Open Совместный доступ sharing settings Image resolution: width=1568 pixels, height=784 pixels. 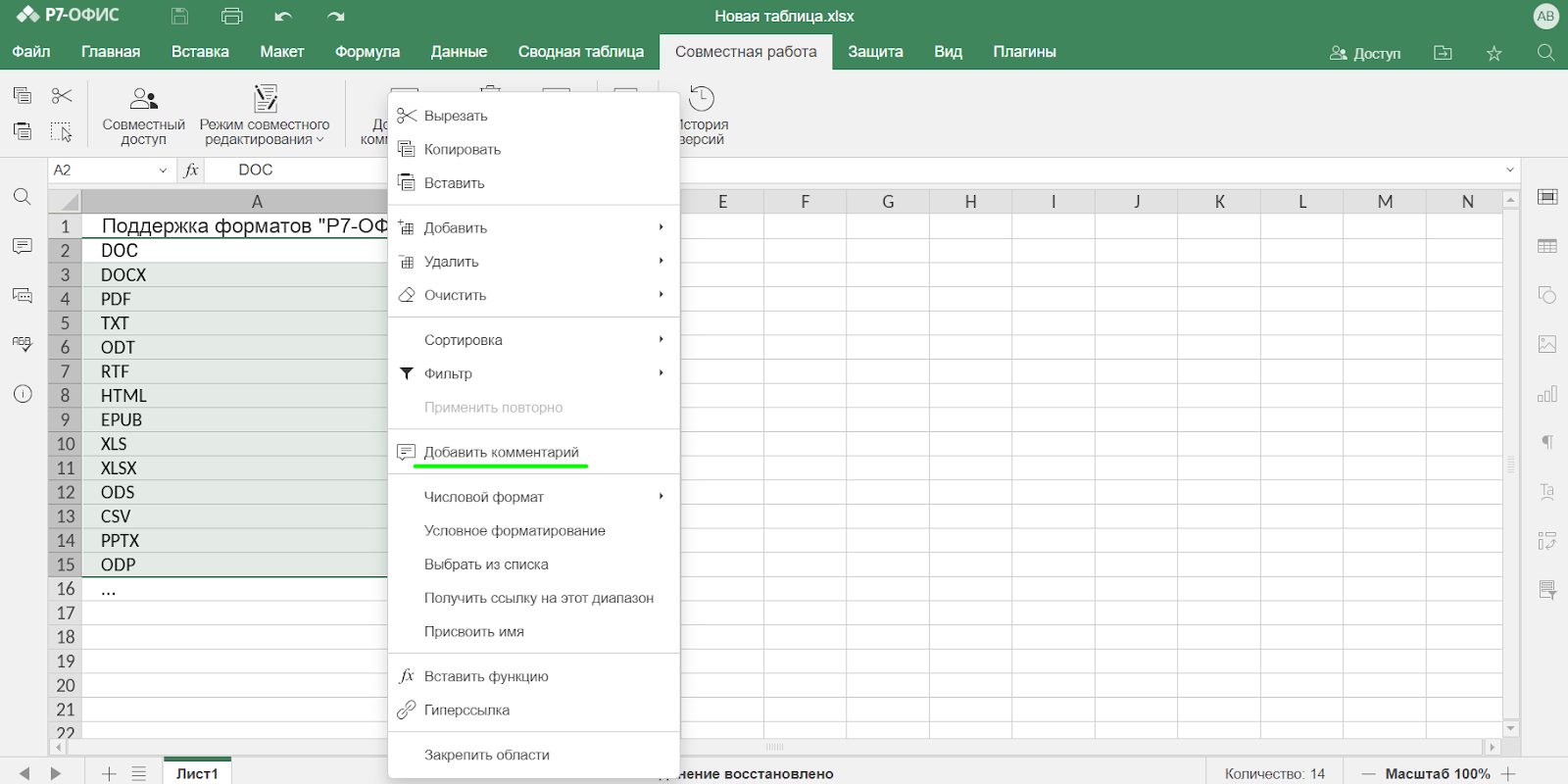click(x=143, y=116)
